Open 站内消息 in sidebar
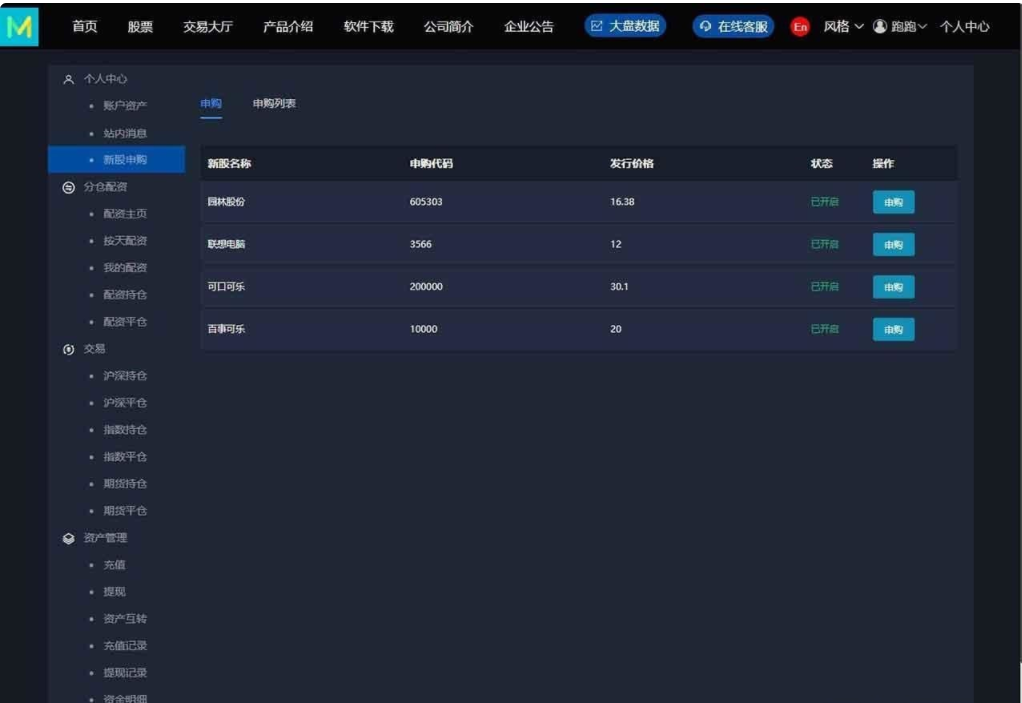This screenshot has height=703, width=1022. (x=125, y=134)
